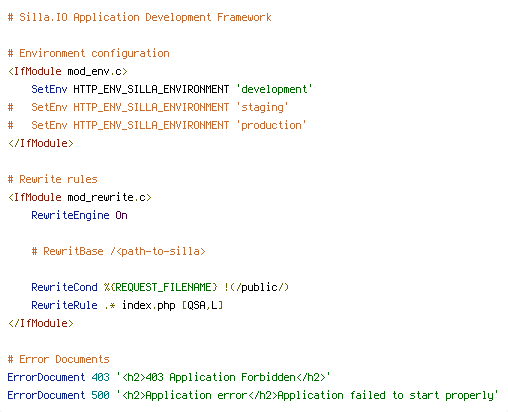This screenshot has width=508, height=412.
Task: Click the '# Error Documents' comment
Action: 59,359
